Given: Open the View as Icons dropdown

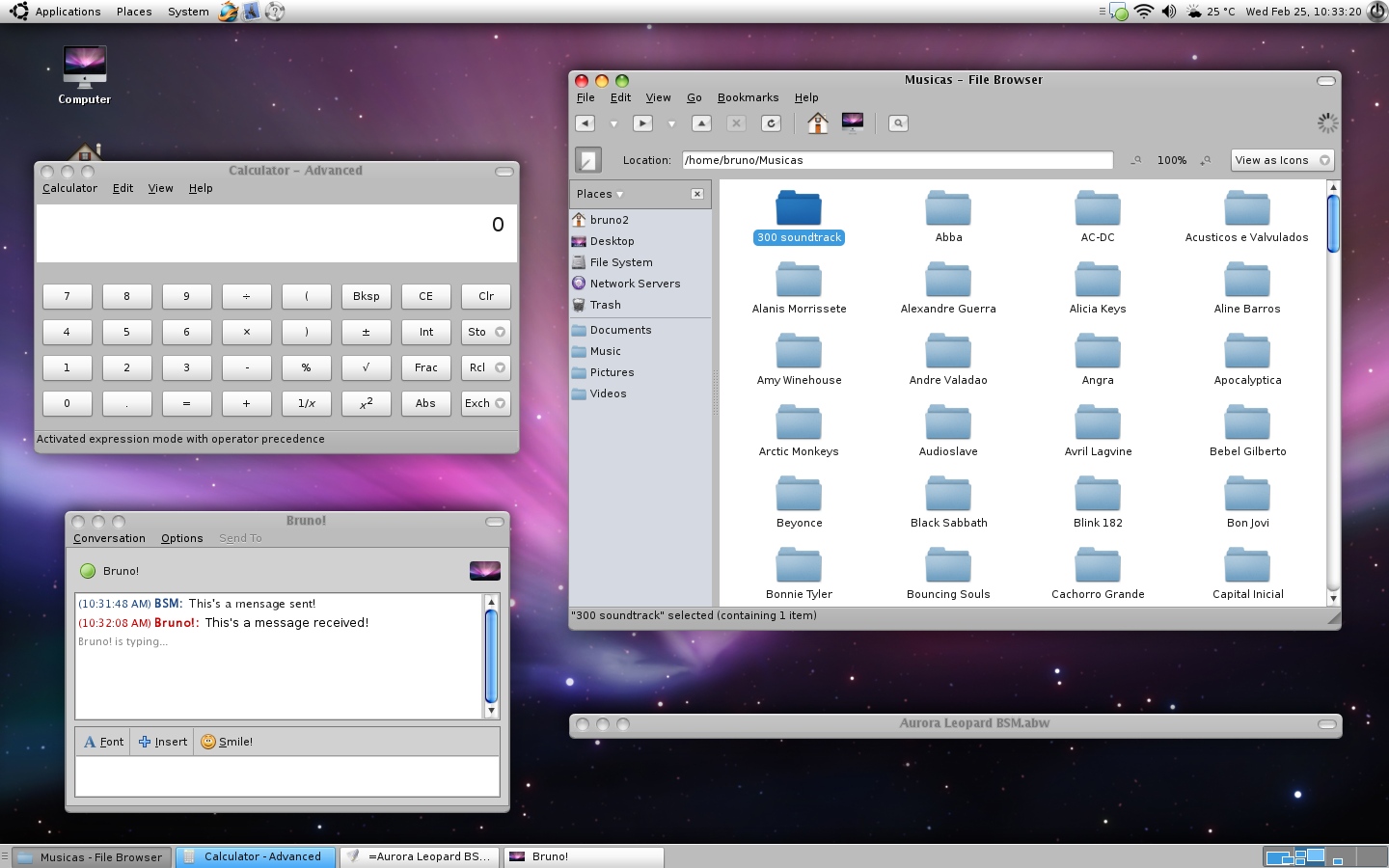Looking at the screenshot, I should pyautogui.click(x=1283, y=160).
